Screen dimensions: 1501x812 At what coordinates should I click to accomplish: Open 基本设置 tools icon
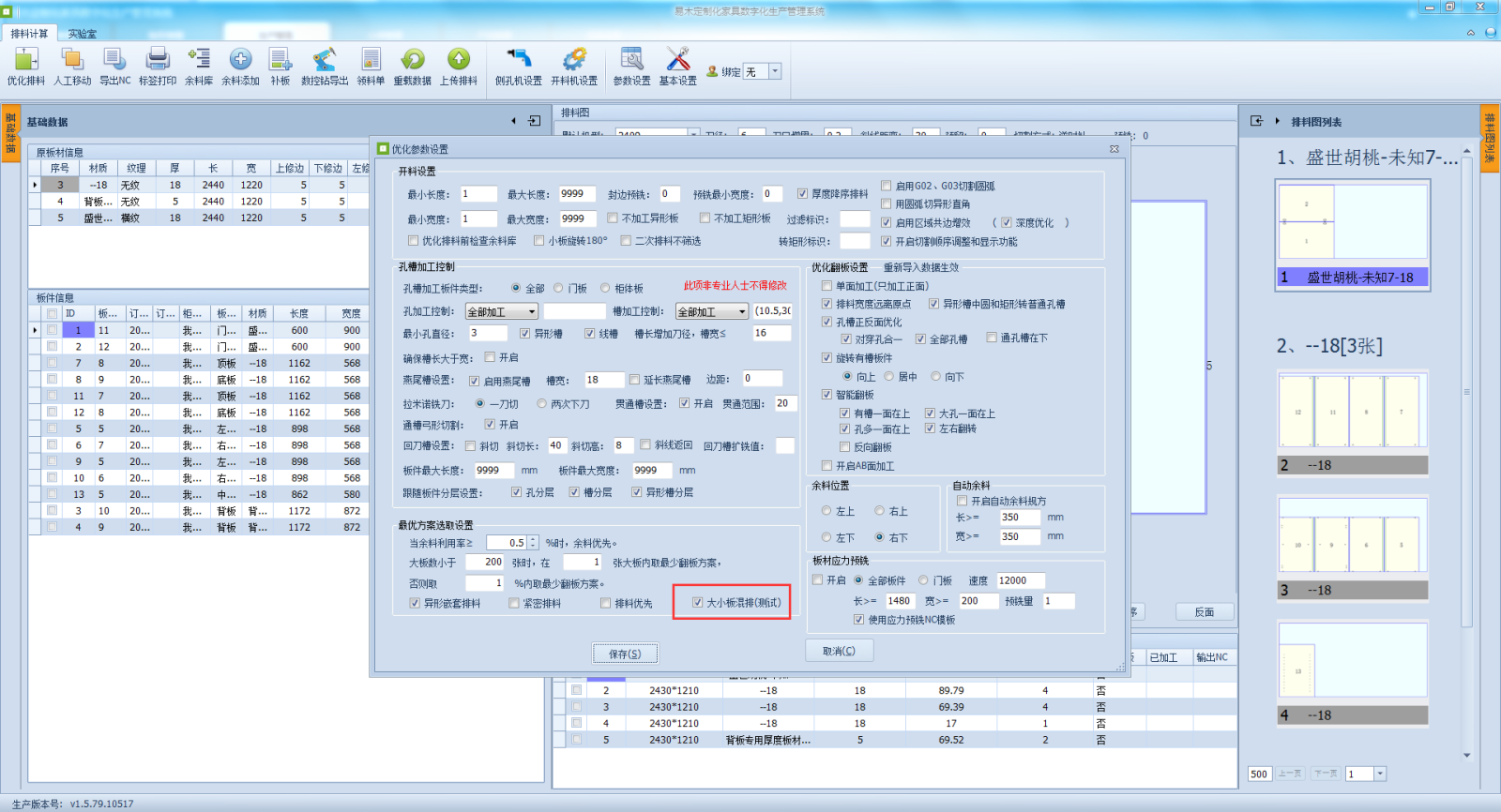tap(677, 61)
